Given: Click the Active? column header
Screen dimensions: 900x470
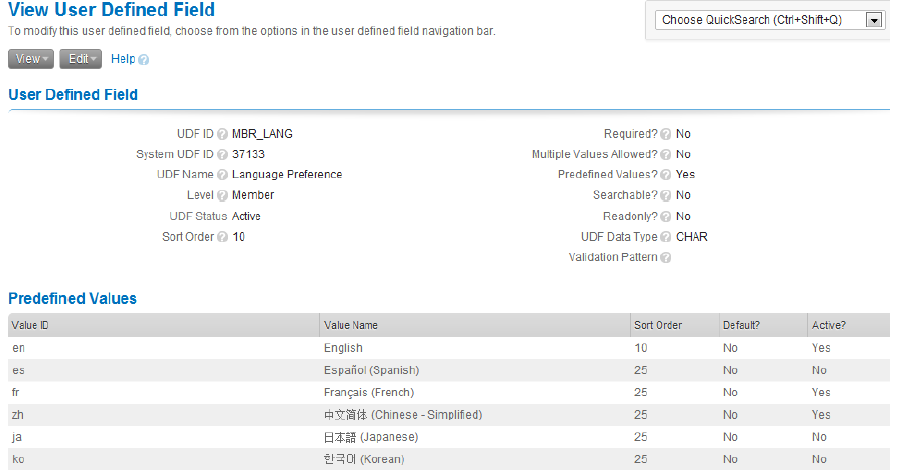Looking at the screenshot, I should 828,325.
